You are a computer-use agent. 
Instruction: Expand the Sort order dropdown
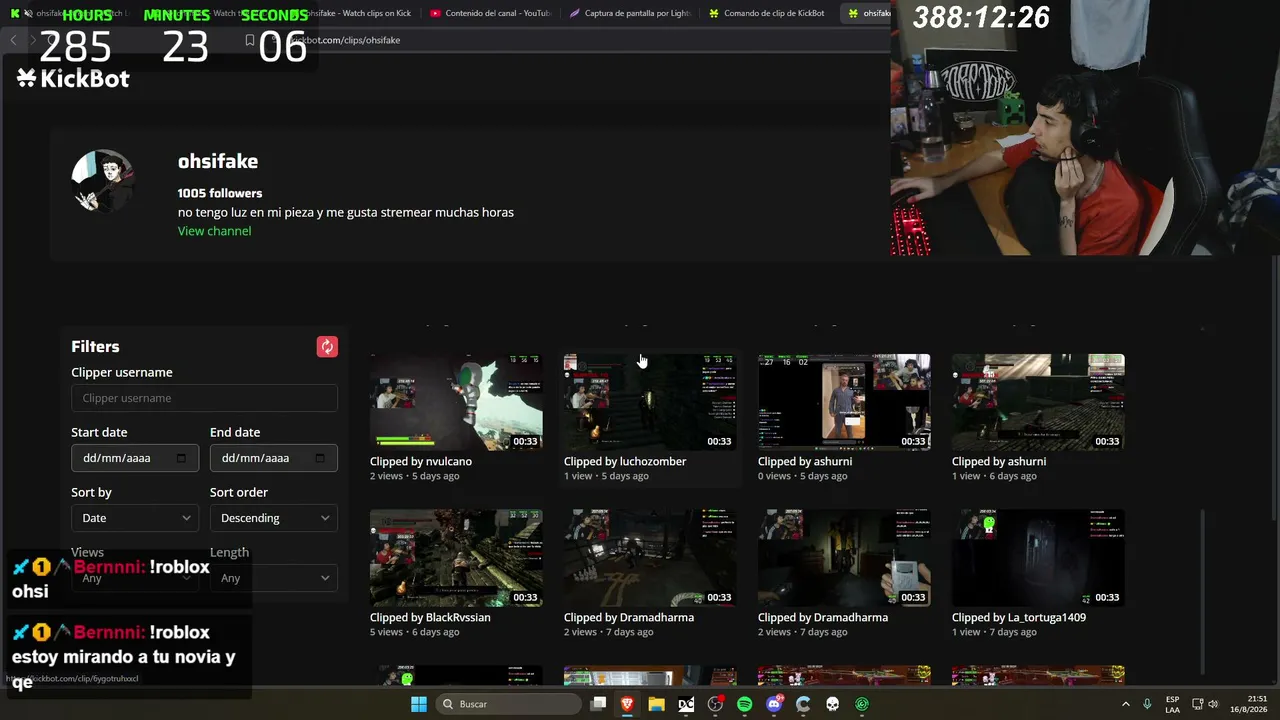[273, 518]
